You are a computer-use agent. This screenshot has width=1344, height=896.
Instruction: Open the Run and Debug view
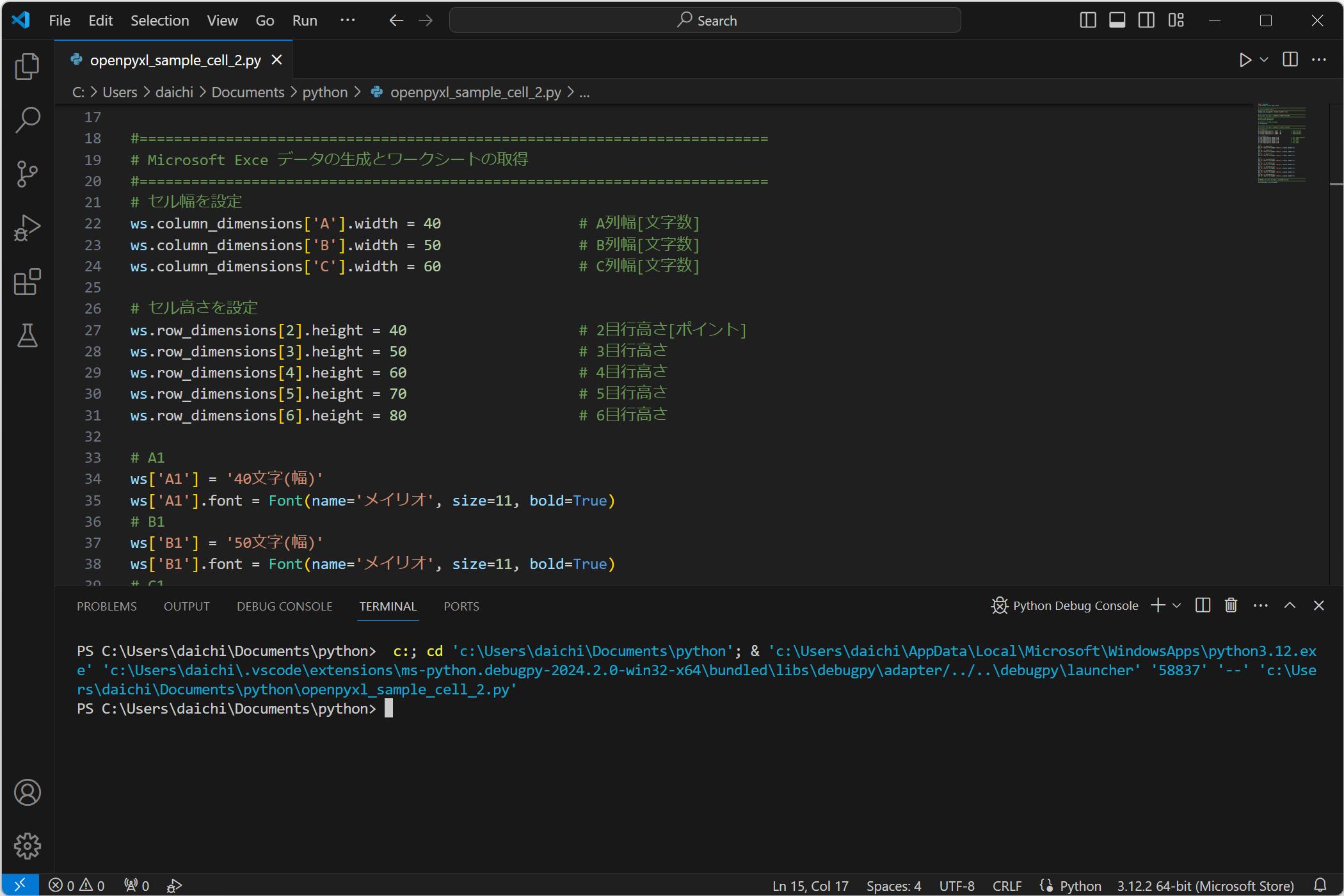click(27, 227)
